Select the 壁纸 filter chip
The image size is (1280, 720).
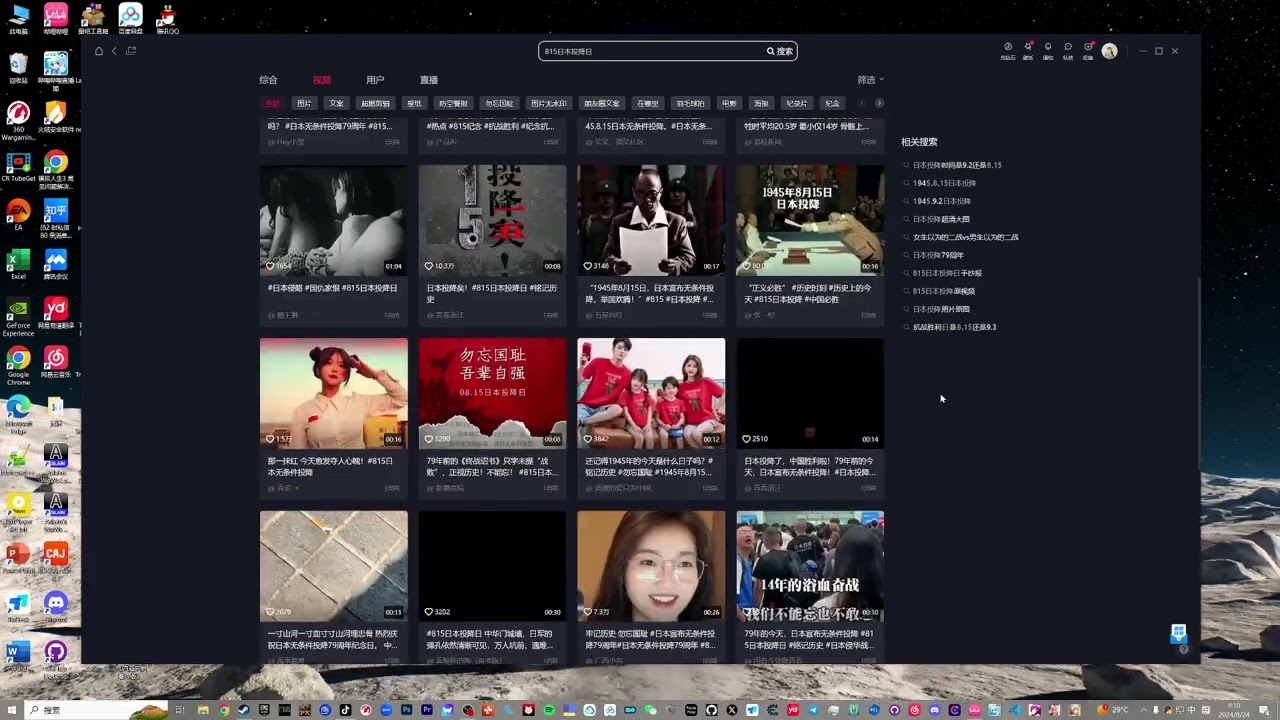(414, 103)
